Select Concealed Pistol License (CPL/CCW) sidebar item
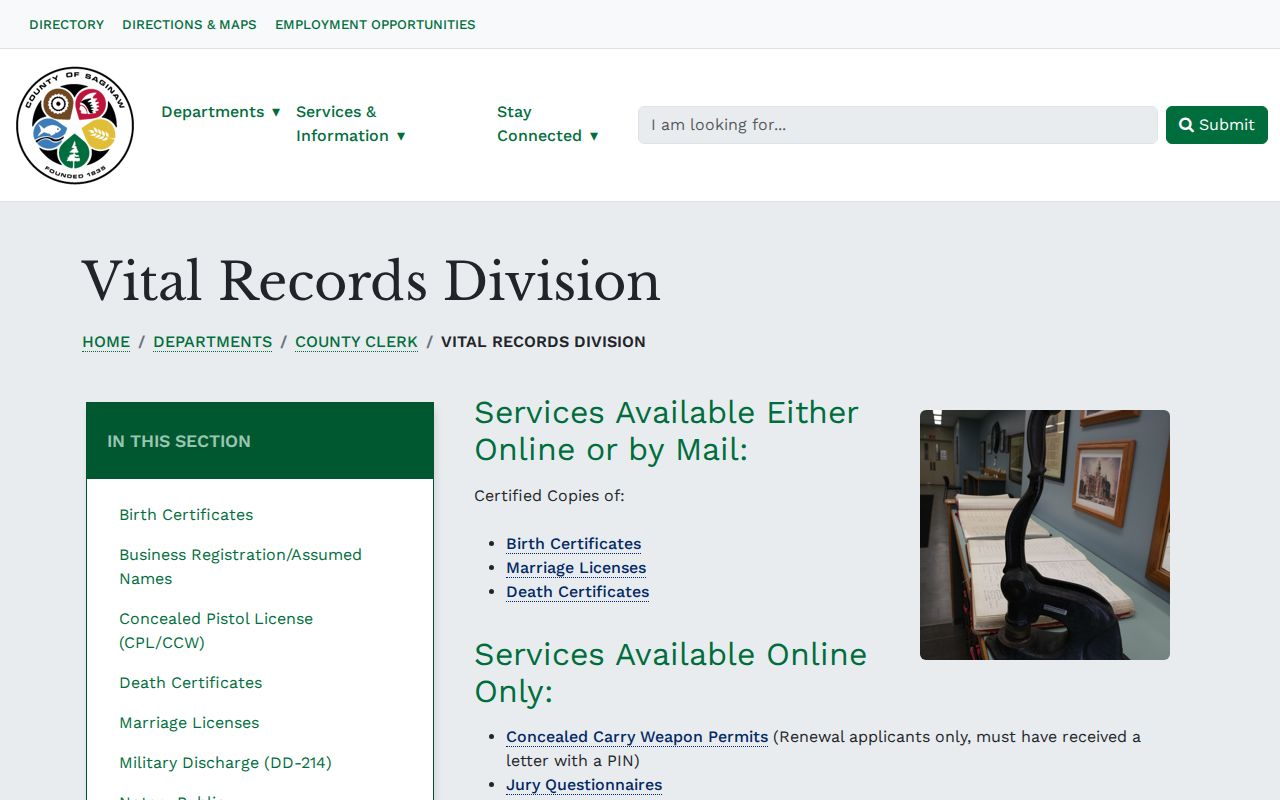This screenshot has width=1280, height=800. coord(216,631)
